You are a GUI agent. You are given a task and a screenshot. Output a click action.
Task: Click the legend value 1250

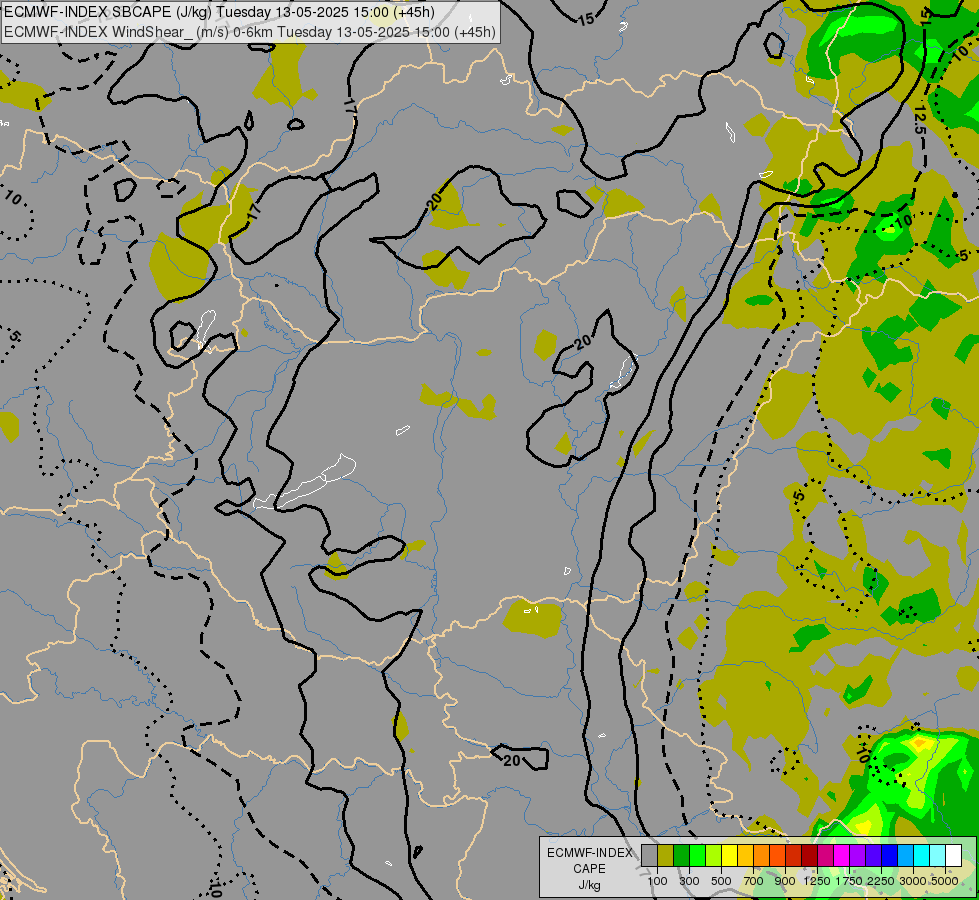click(x=817, y=881)
